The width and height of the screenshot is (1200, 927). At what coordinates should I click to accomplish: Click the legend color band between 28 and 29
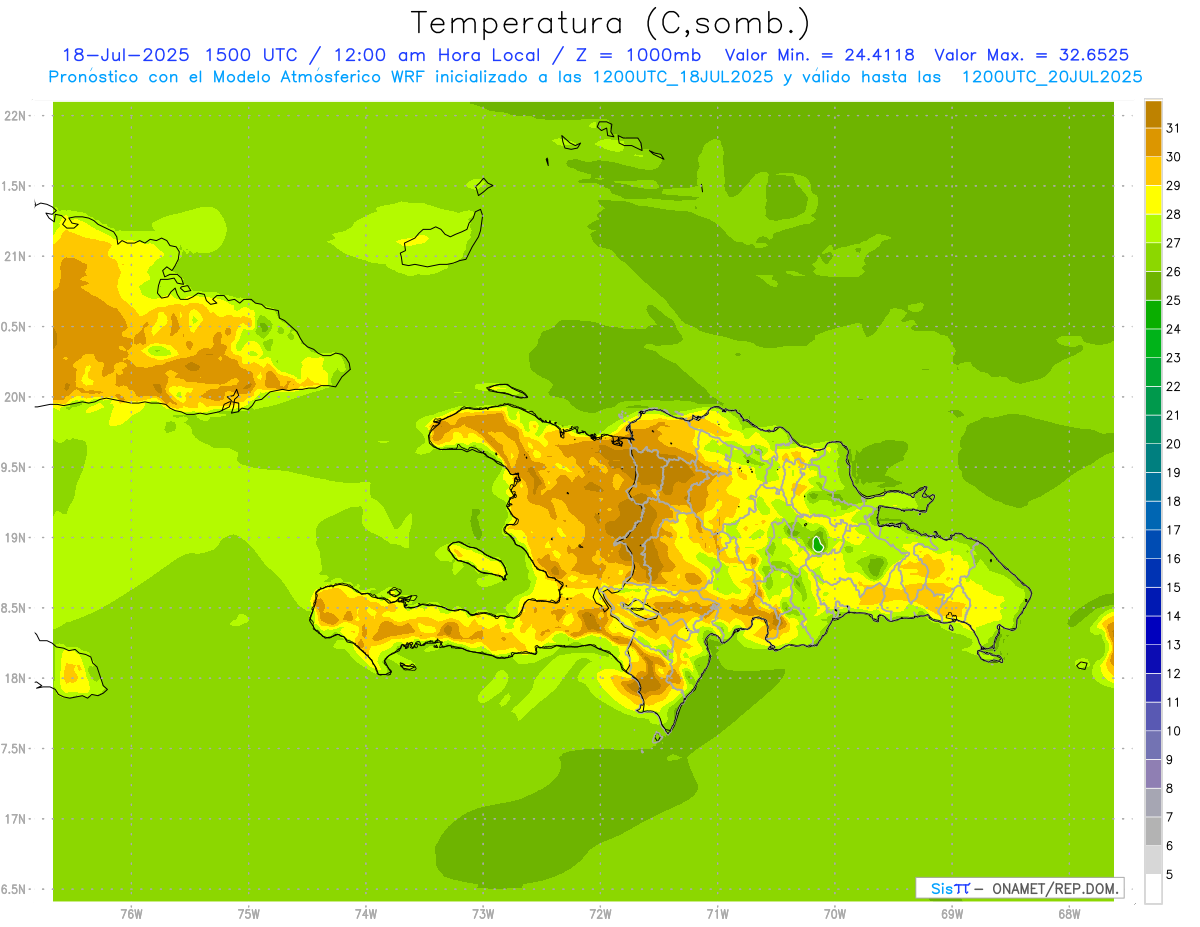point(1153,199)
